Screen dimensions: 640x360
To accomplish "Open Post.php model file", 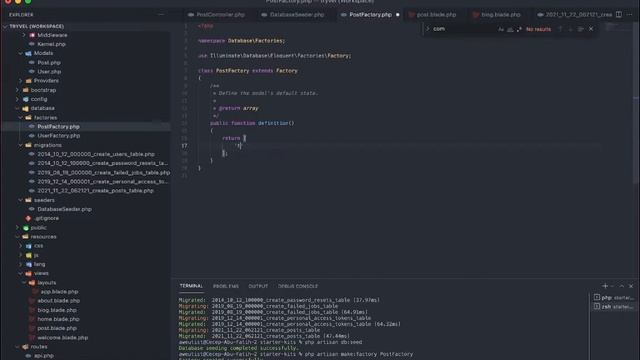I will tap(49, 62).
